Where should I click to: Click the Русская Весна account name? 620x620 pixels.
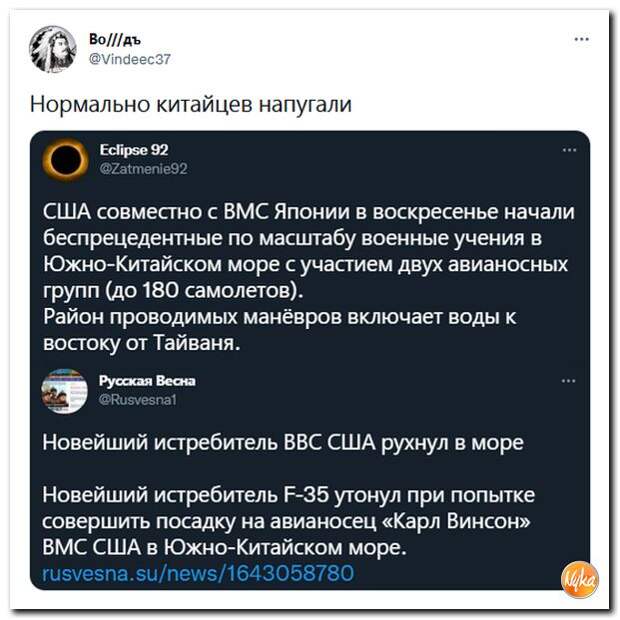147,380
